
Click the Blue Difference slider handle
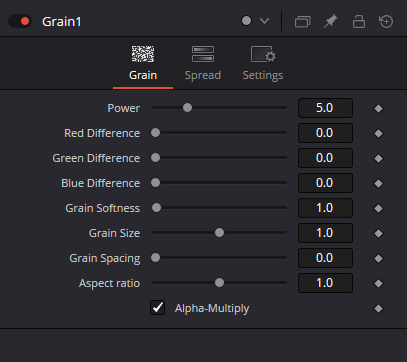point(155,183)
